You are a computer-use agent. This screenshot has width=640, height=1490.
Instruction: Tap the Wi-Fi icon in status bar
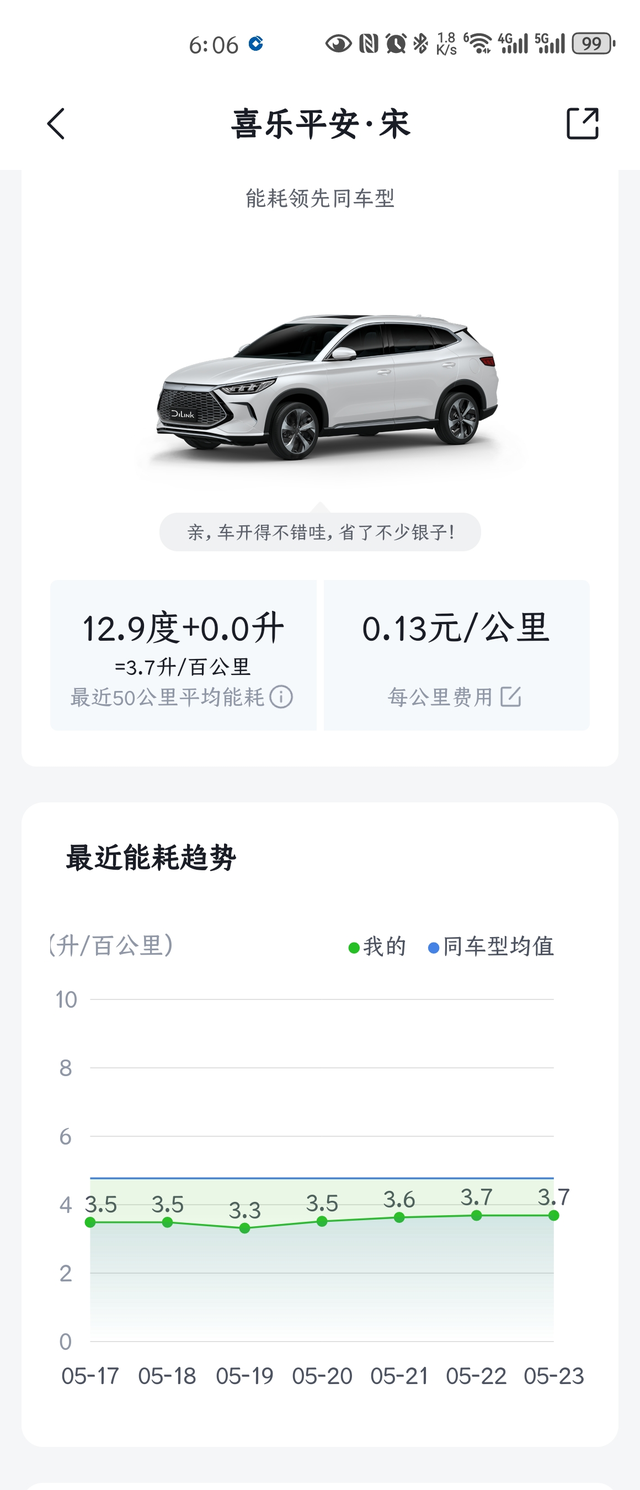coord(479,43)
